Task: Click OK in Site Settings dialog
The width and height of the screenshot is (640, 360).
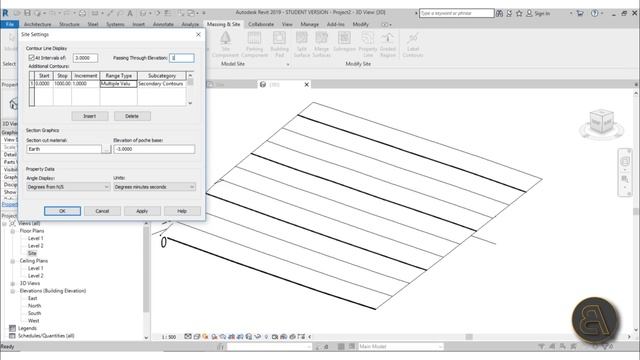Action: pos(62,211)
